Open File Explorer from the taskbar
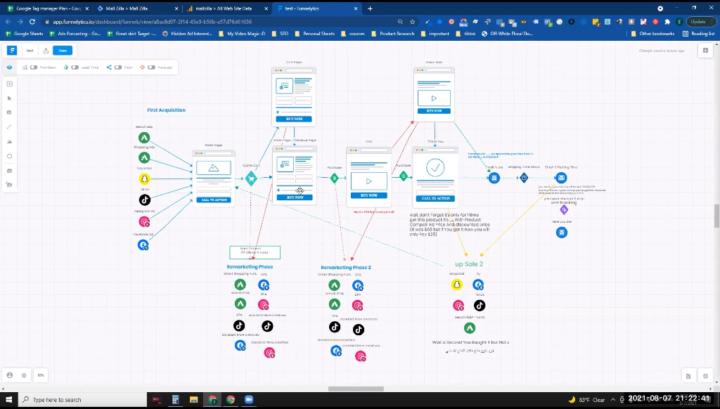Screen dimensions: 720x409 [194, 400]
